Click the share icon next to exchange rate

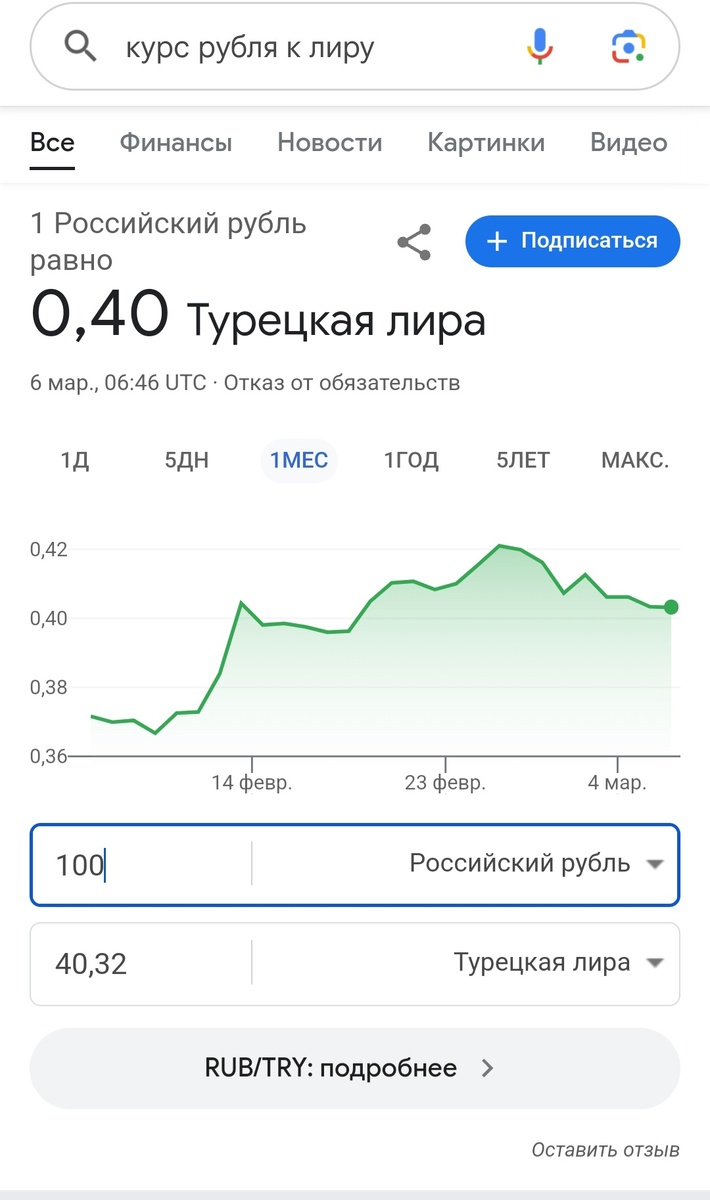tap(413, 240)
